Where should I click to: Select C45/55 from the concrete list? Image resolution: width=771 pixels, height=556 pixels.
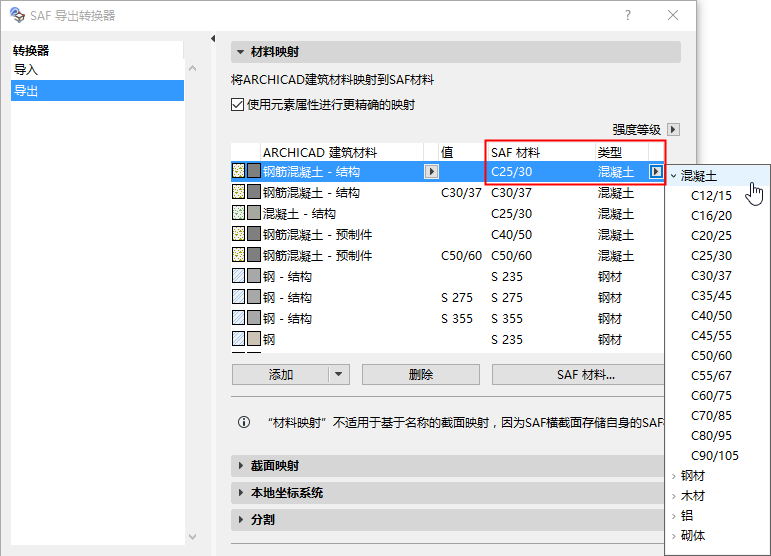click(x=711, y=336)
